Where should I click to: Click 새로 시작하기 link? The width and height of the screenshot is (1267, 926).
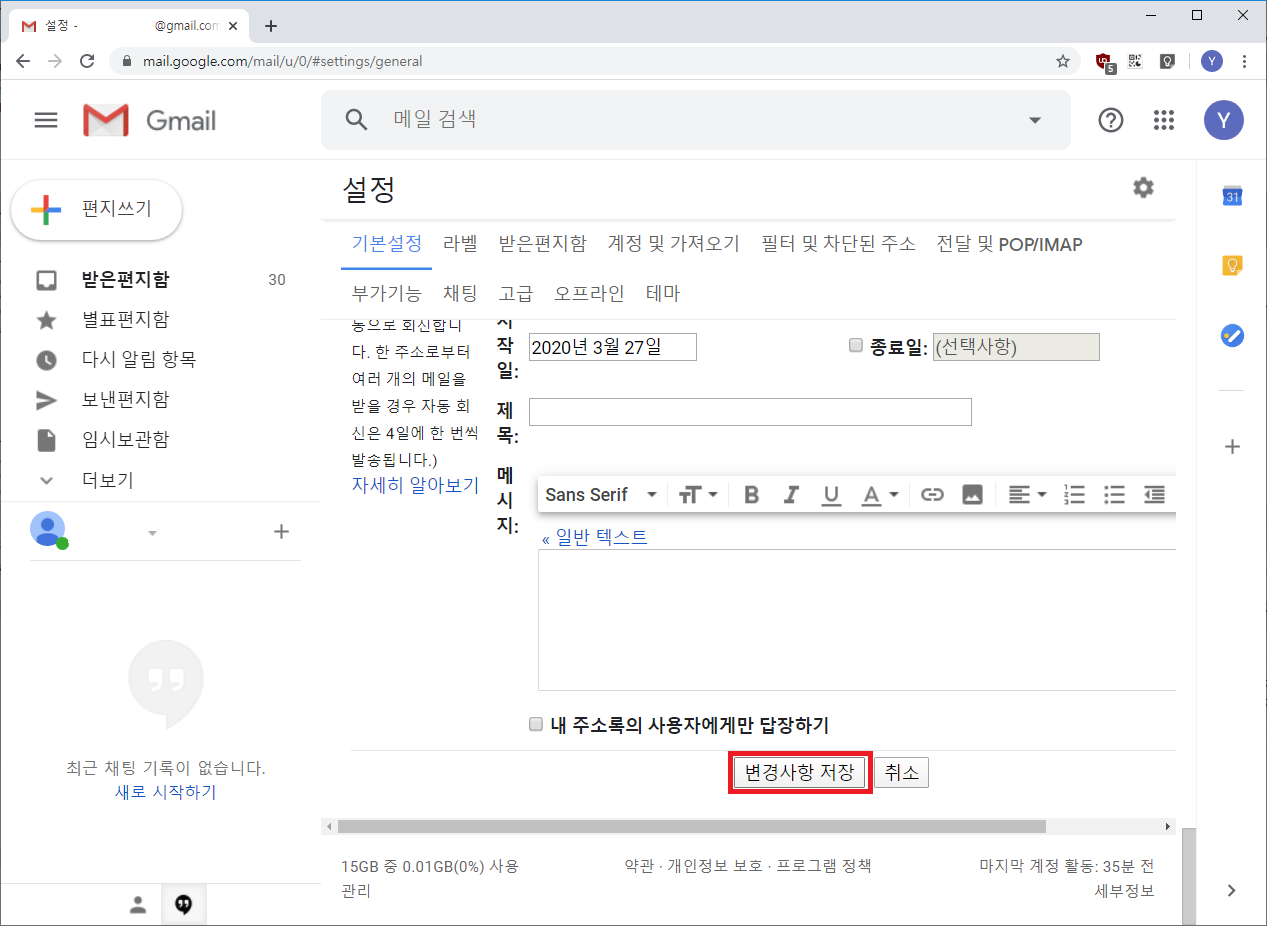165,792
